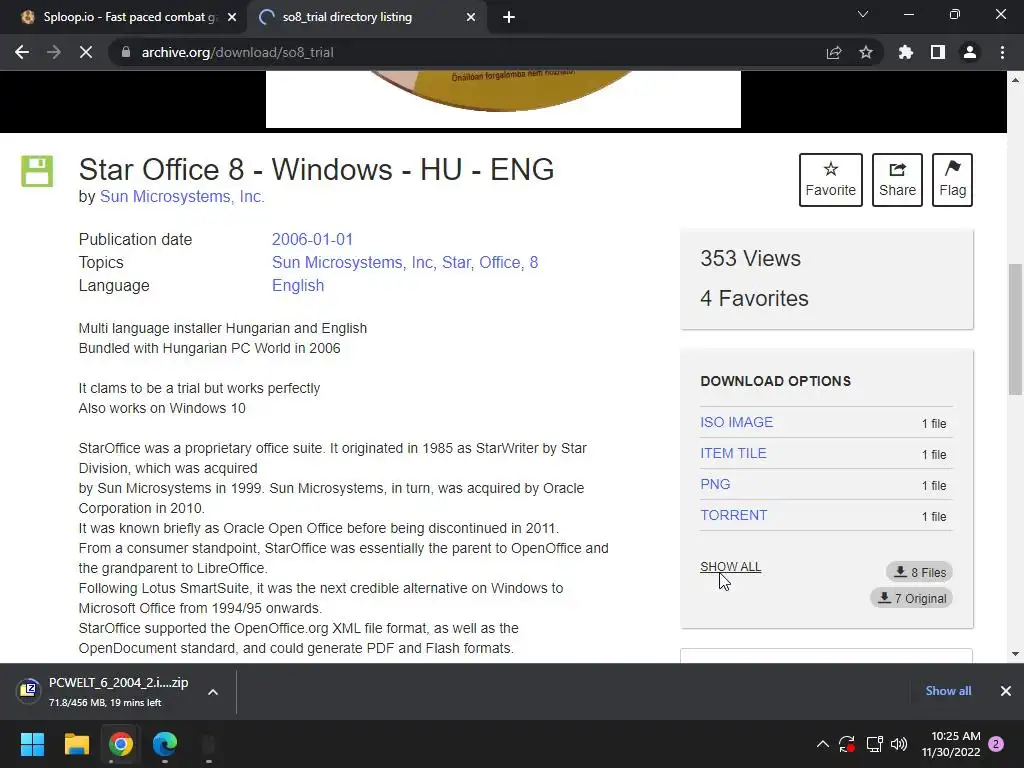Open the 'Sun Microsystems, Inc' topic link

click(353, 262)
